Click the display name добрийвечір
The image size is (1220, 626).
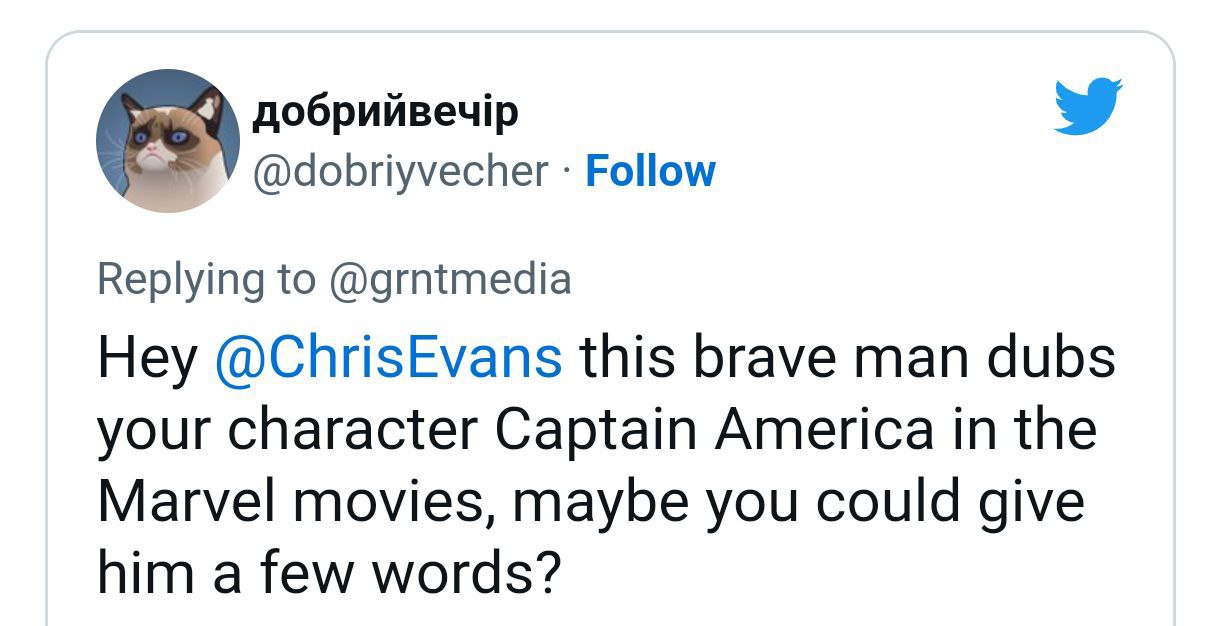coord(385,113)
